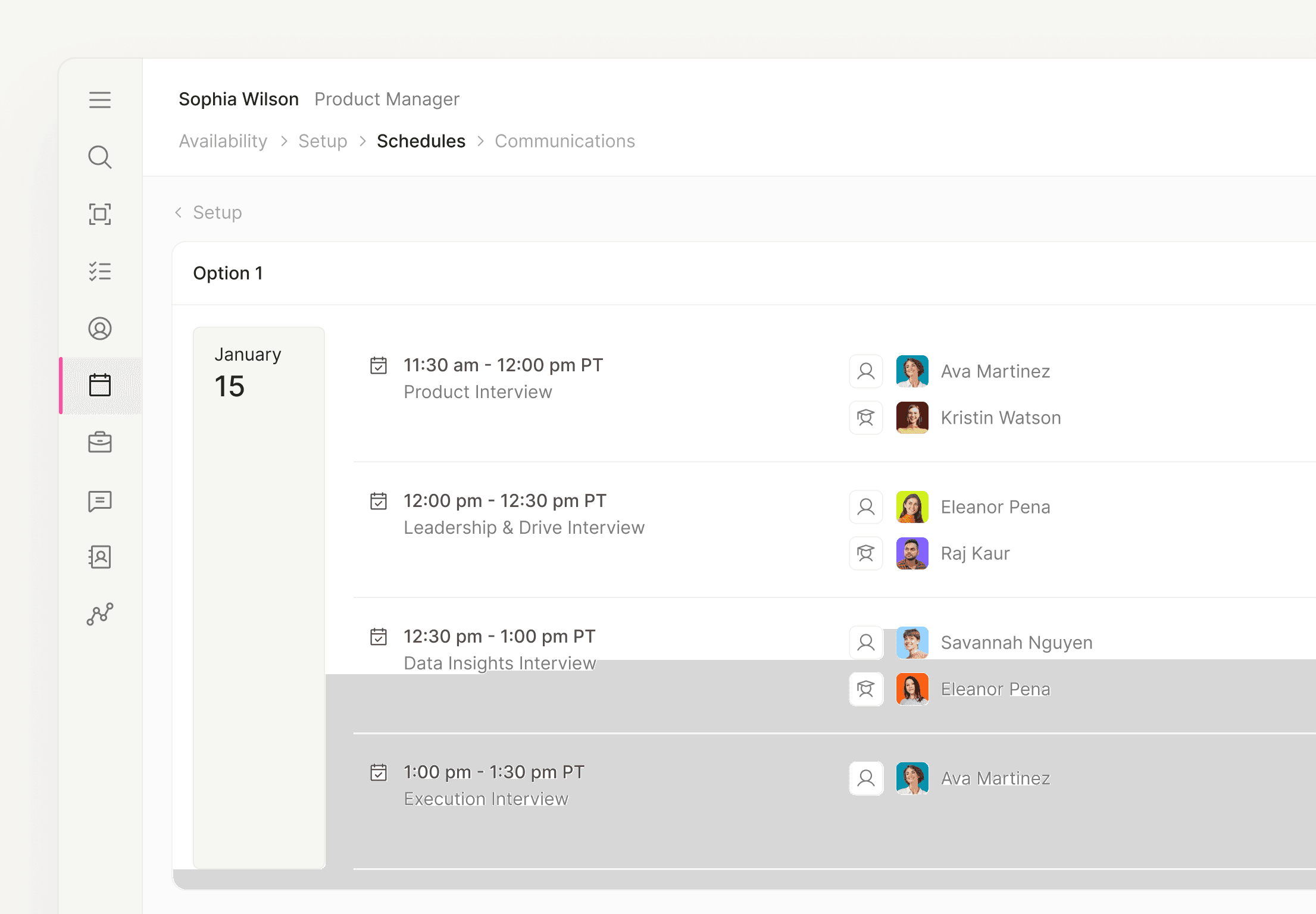Click trainee graduation icon beside Kristin Watson
This screenshot has height=914, width=1316.
click(866, 418)
